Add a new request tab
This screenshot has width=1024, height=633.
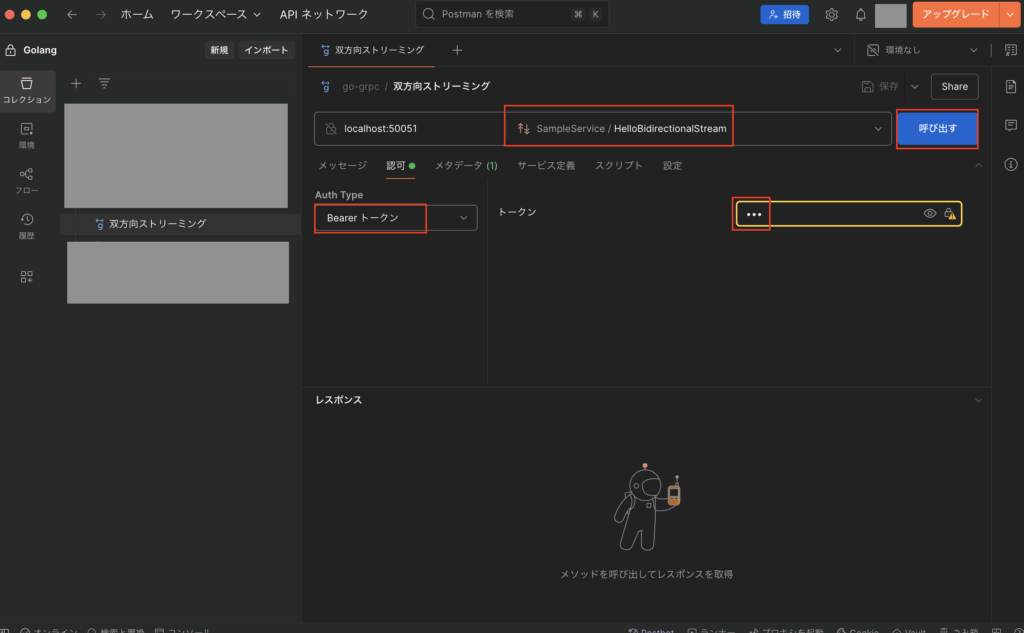tap(457, 50)
